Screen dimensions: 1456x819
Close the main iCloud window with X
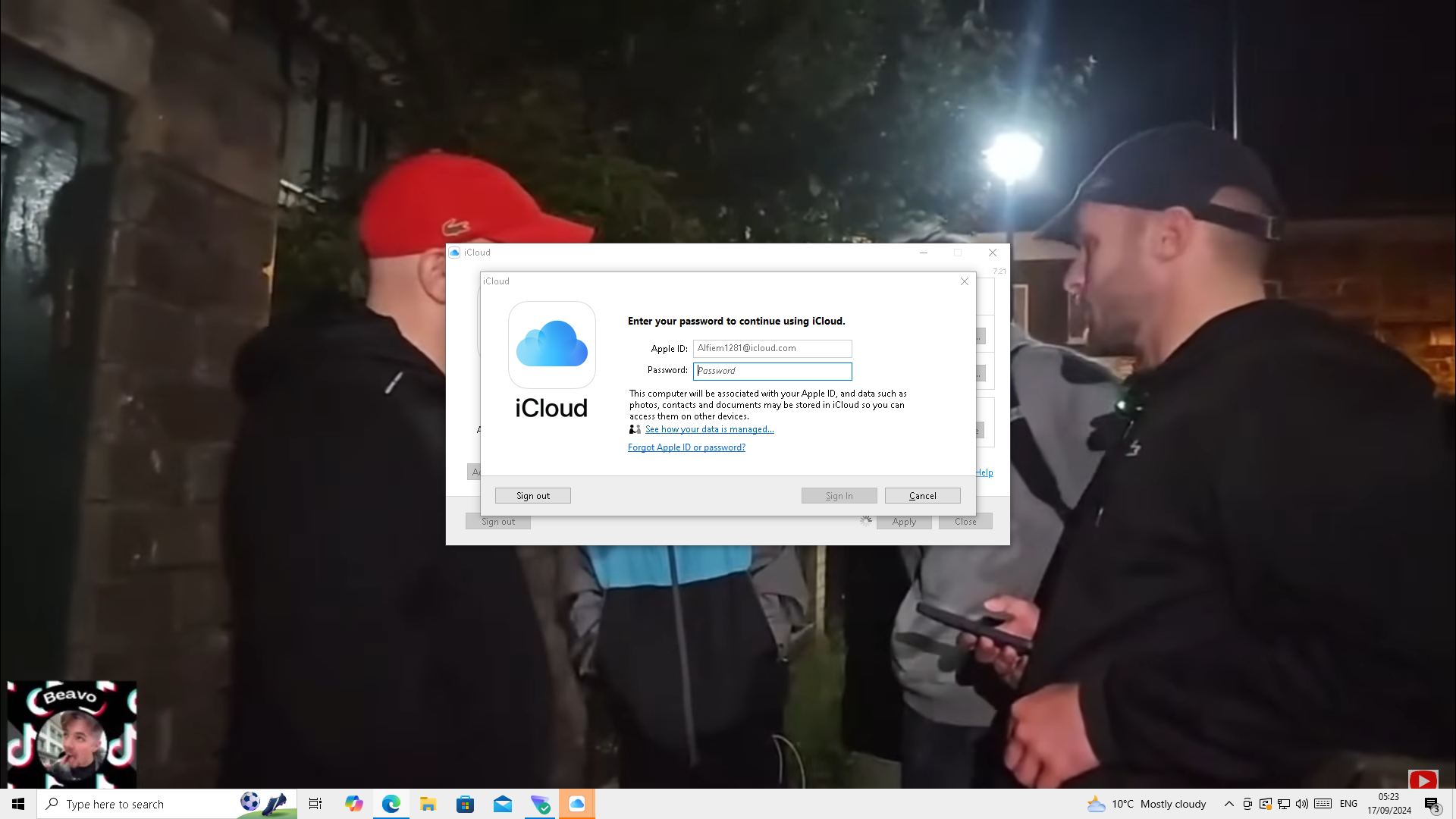pyautogui.click(x=993, y=253)
